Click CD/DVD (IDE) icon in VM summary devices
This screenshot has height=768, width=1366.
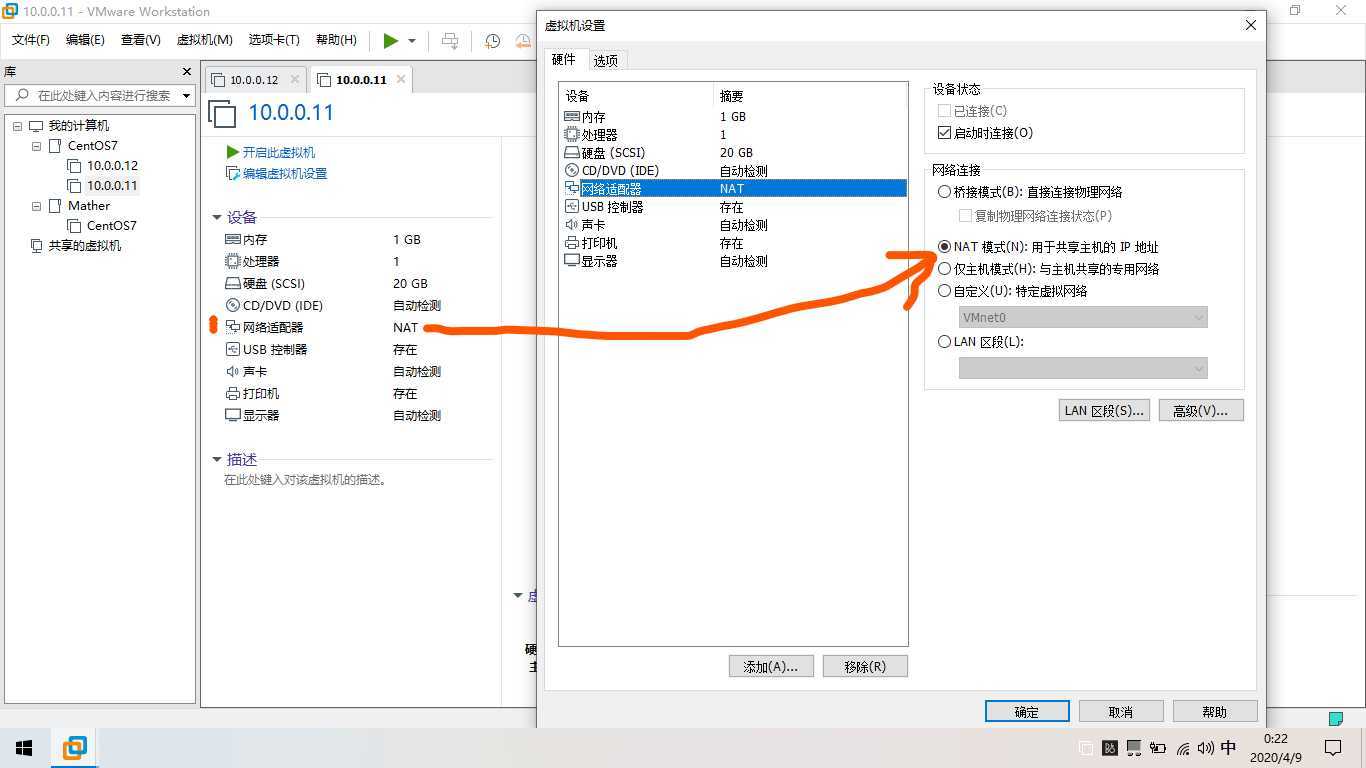(x=233, y=306)
